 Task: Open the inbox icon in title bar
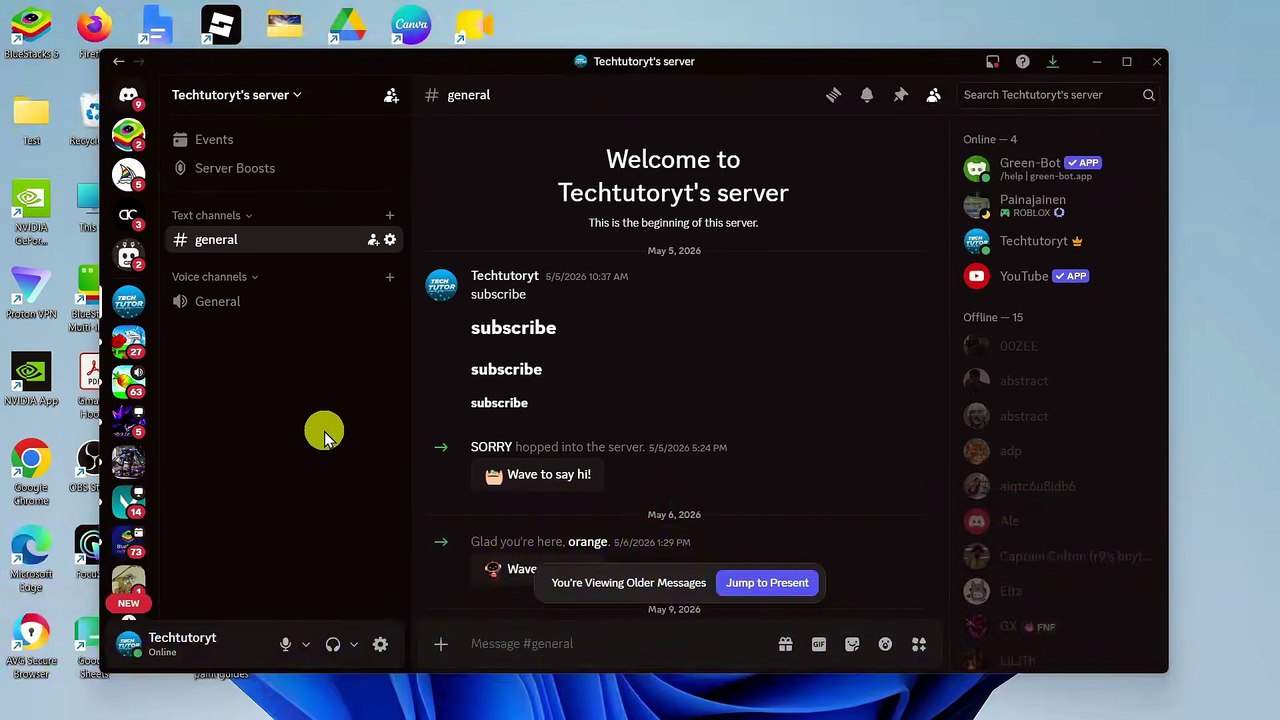click(993, 62)
